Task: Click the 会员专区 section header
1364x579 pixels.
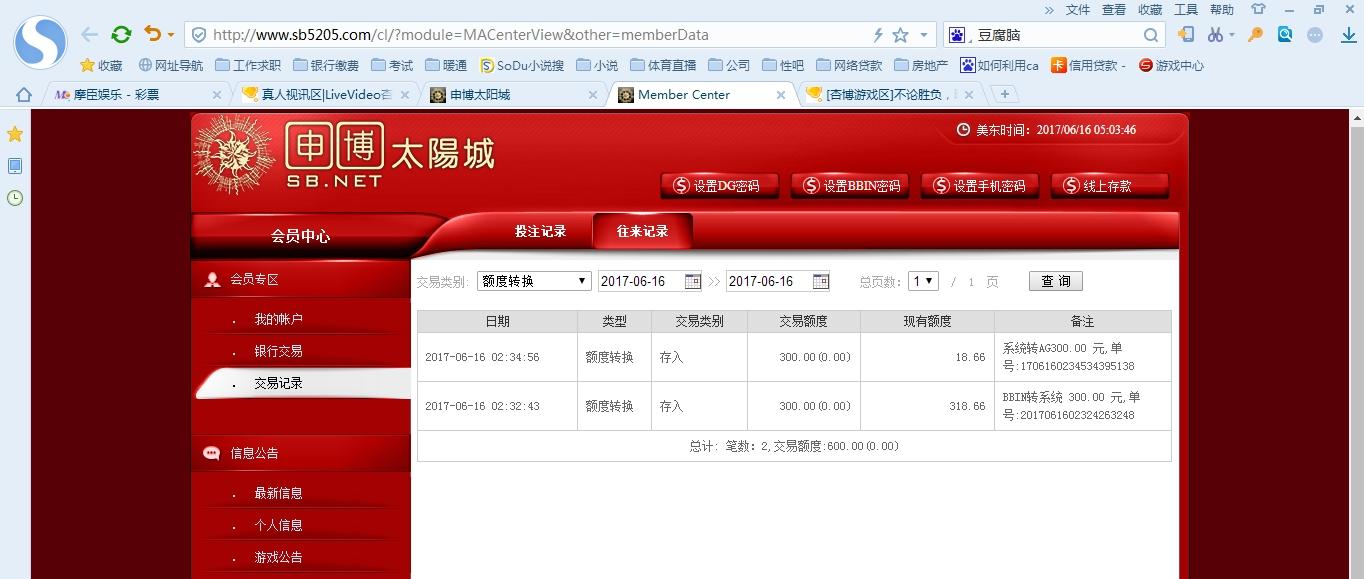Action: [301, 280]
